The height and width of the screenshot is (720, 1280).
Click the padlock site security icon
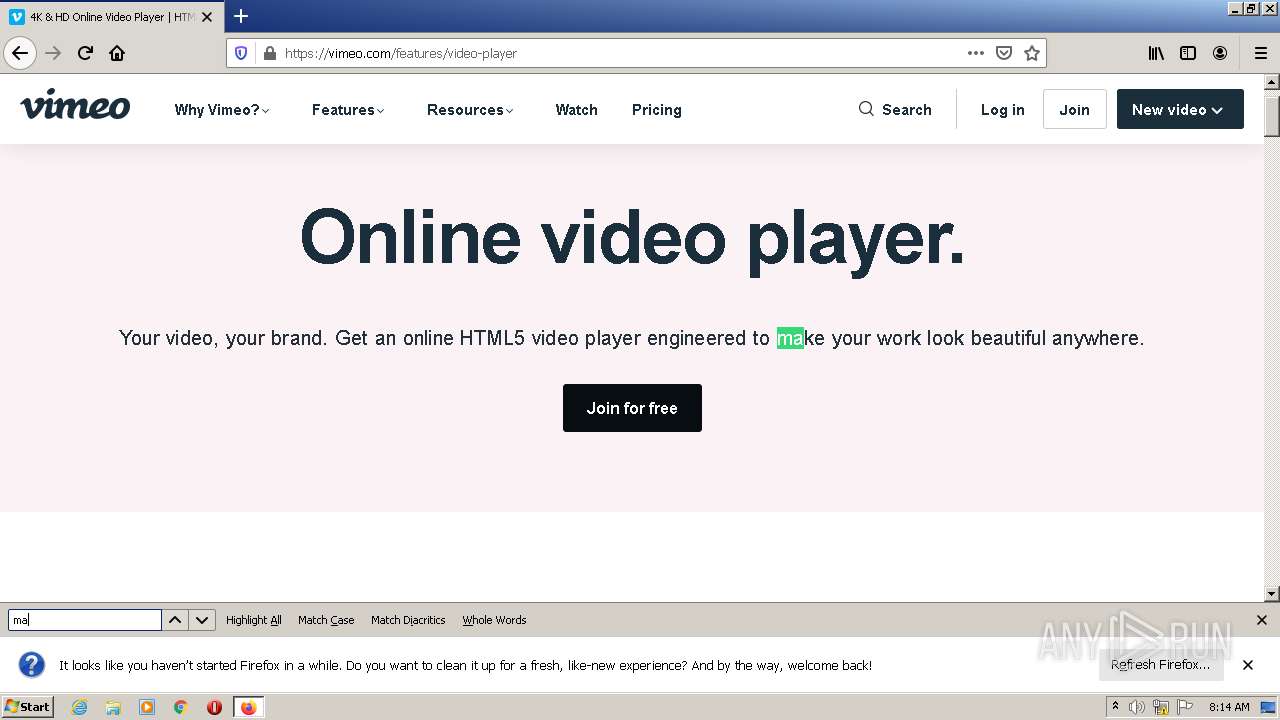(269, 53)
